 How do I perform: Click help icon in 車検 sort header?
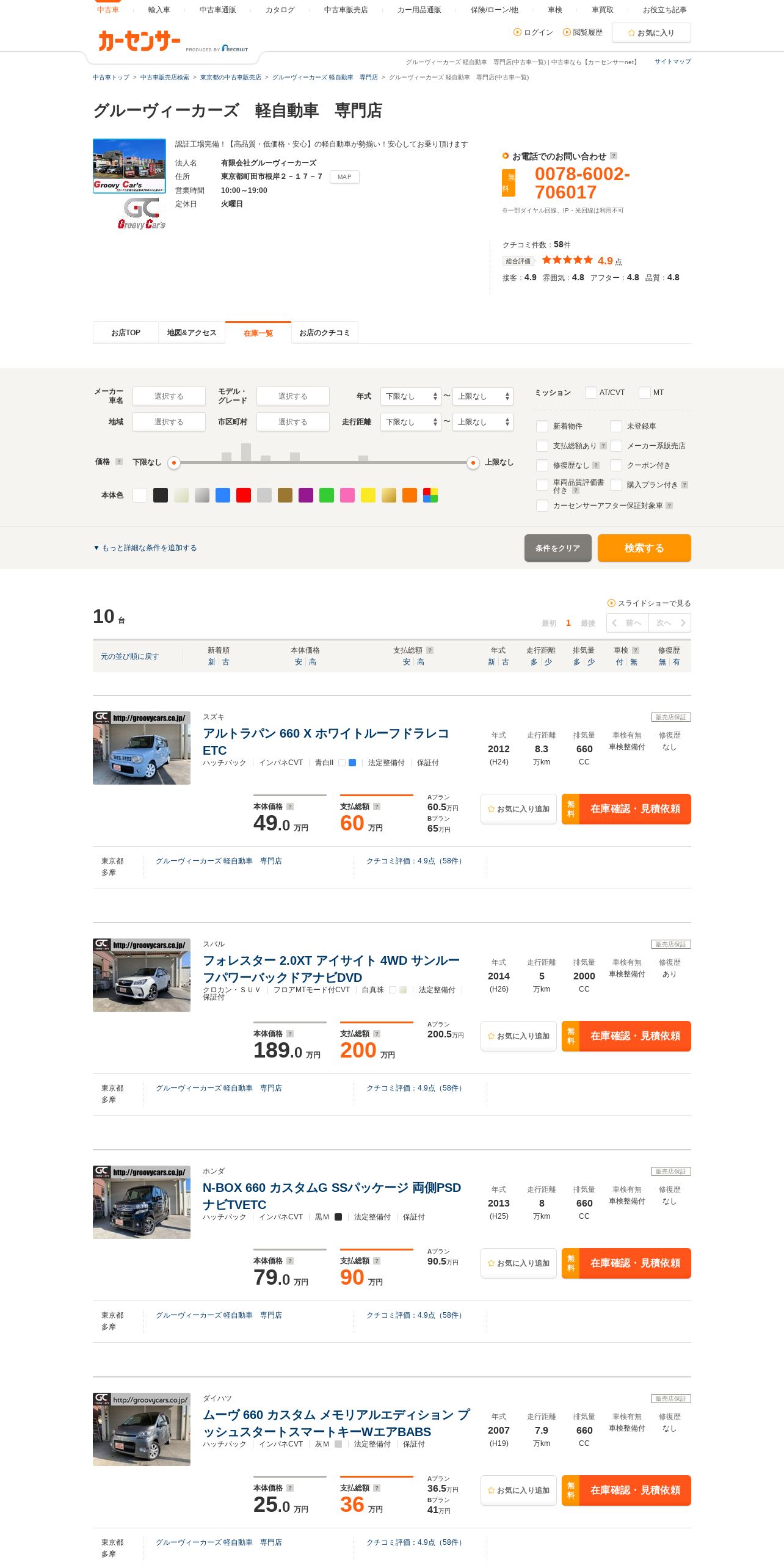(636, 650)
